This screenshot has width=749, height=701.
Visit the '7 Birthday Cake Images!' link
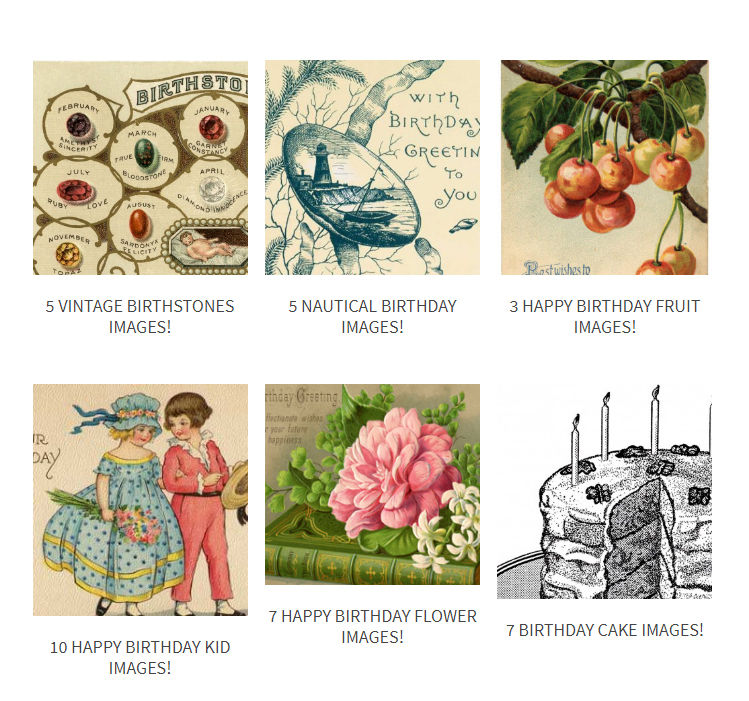(x=604, y=630)
